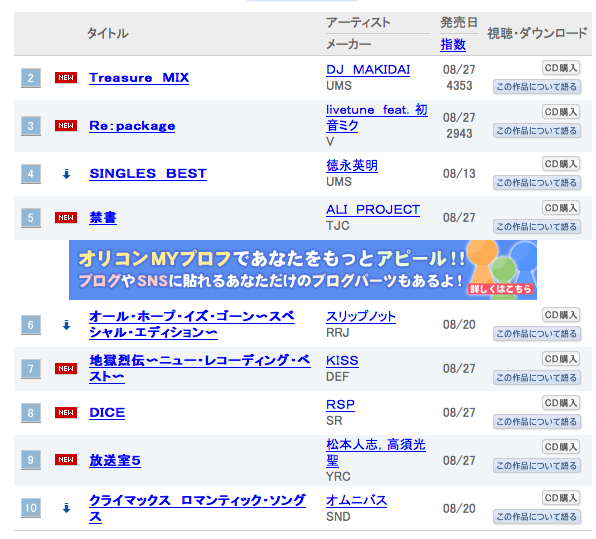Click the NEW badge beside Treasure MIX

[66, 78]
